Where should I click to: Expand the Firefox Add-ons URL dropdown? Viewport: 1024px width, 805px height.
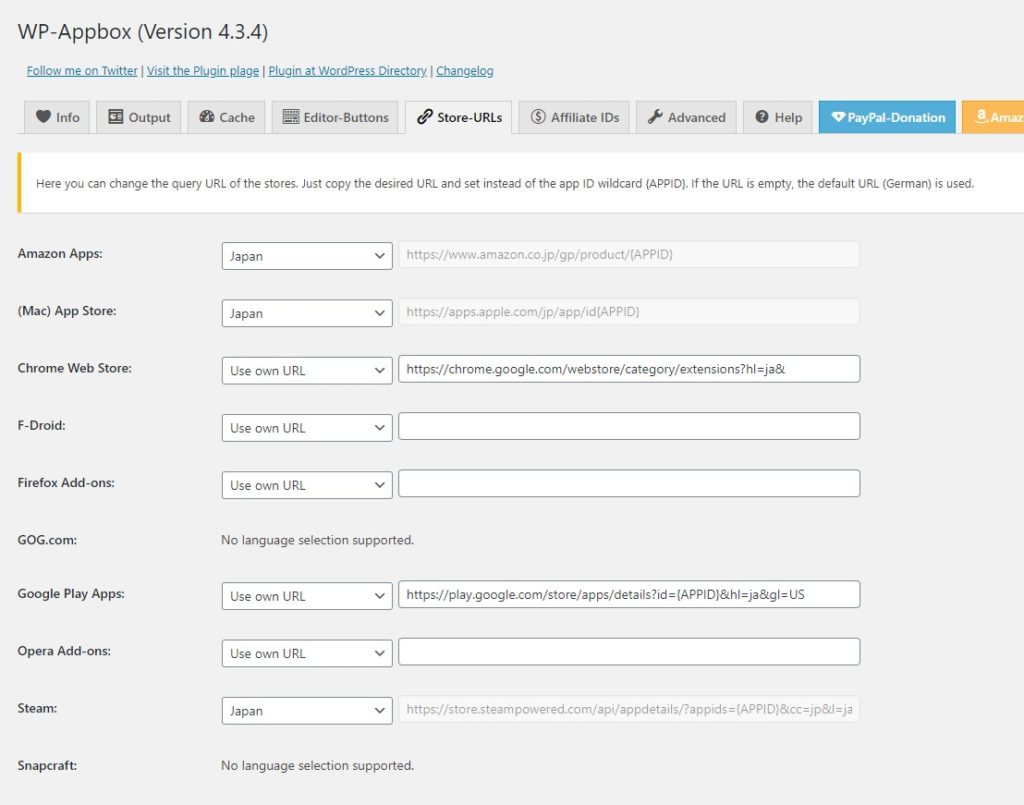point(307,485)
